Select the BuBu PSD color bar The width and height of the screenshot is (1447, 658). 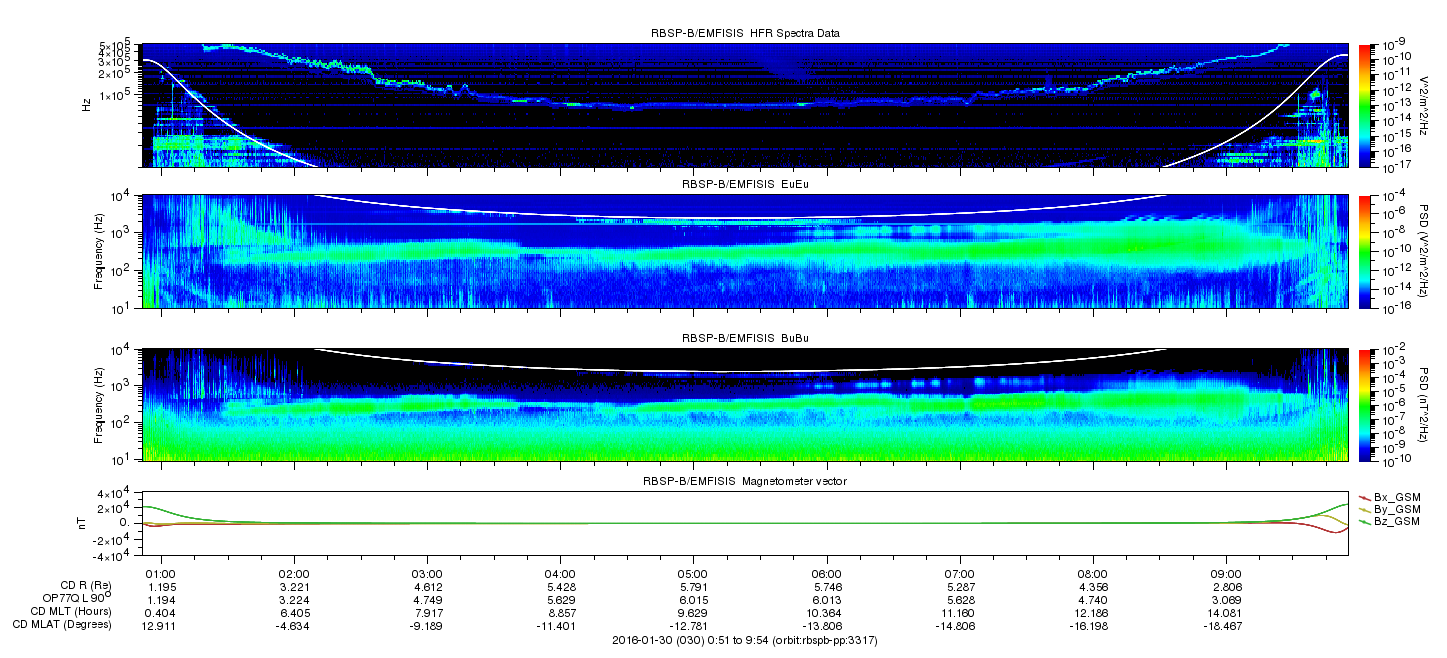[1364, 404]
